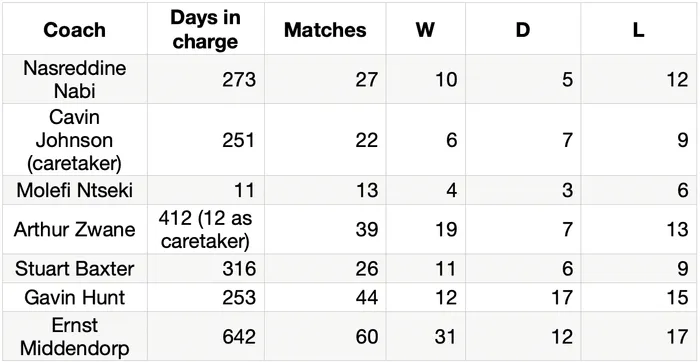Select Gavin Hunt's 17 draws value
Viewport: 700px width, 362px height.
click(562, 297)
